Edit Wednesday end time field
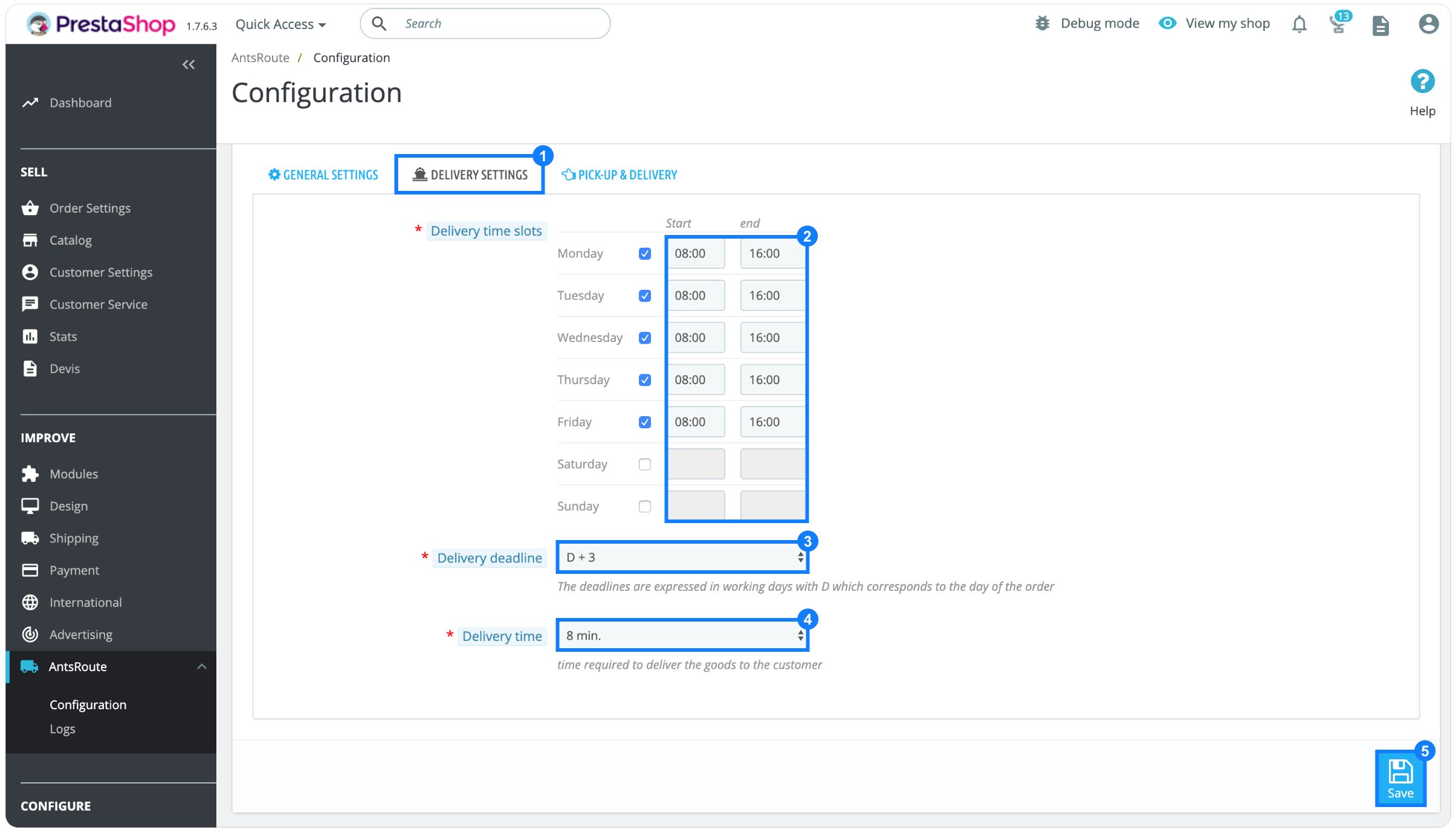 pos(772,338)
